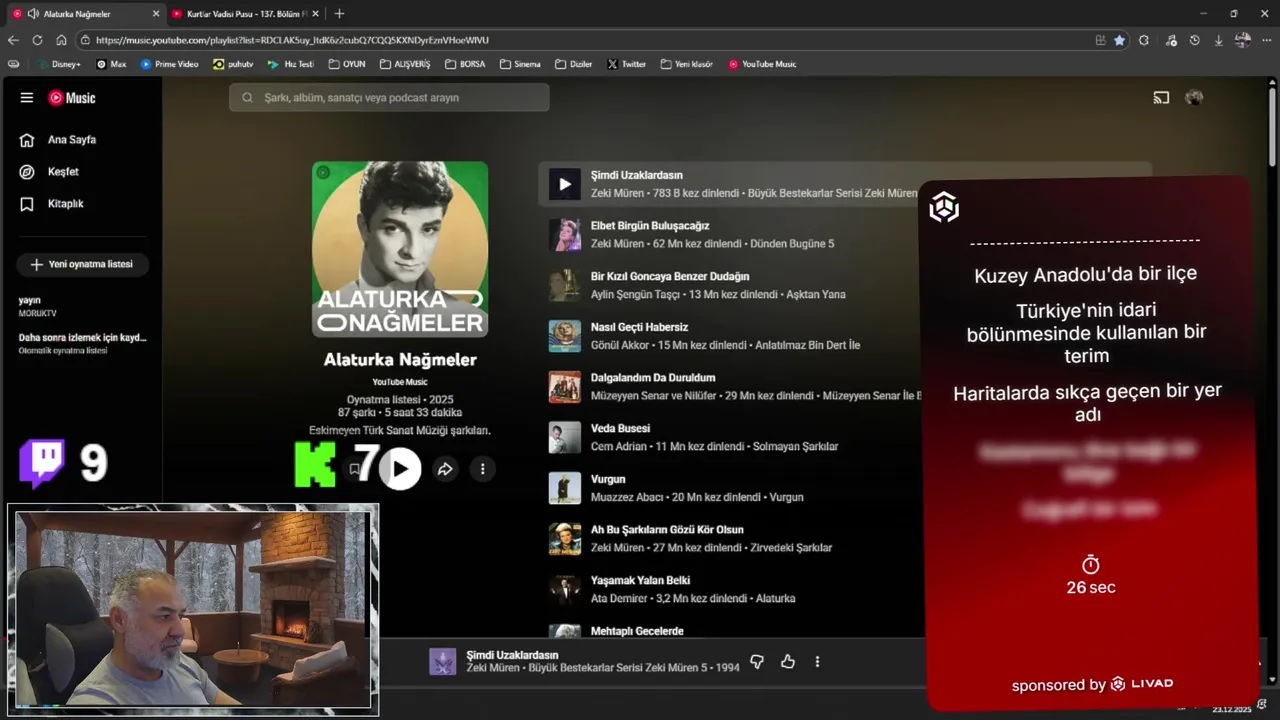Play the song Şimdi Uzaklardasın
This screenshot has width=1280, height=720.
click(564, 184)
